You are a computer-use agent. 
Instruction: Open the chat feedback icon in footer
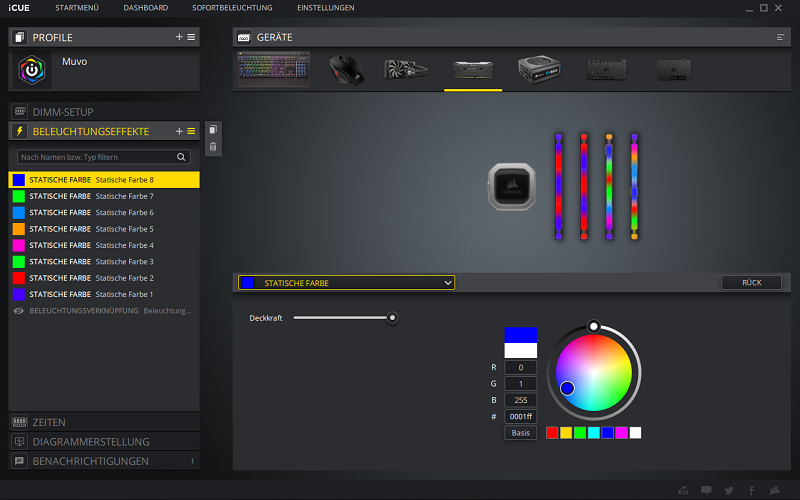point(706,490)
